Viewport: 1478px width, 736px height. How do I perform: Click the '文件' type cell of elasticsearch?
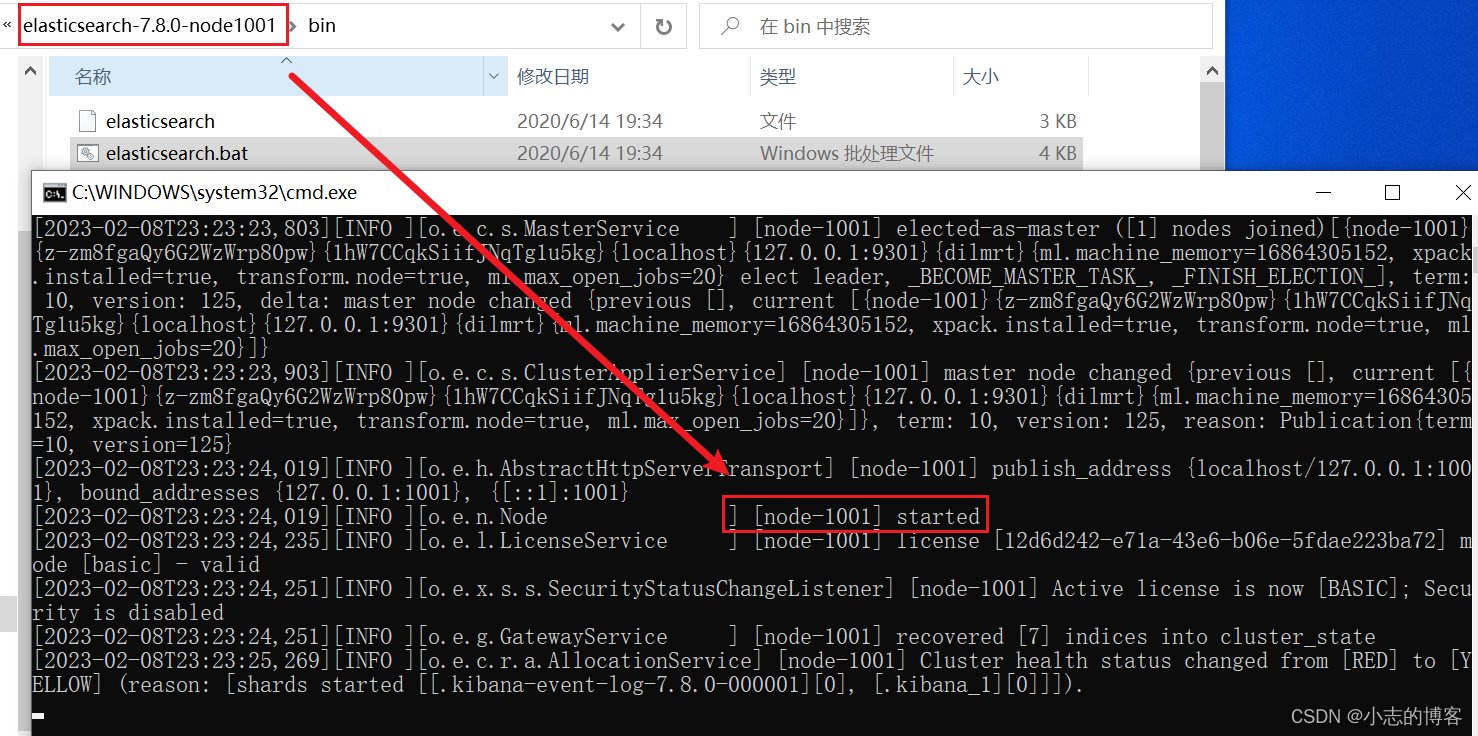coord(778,121)
